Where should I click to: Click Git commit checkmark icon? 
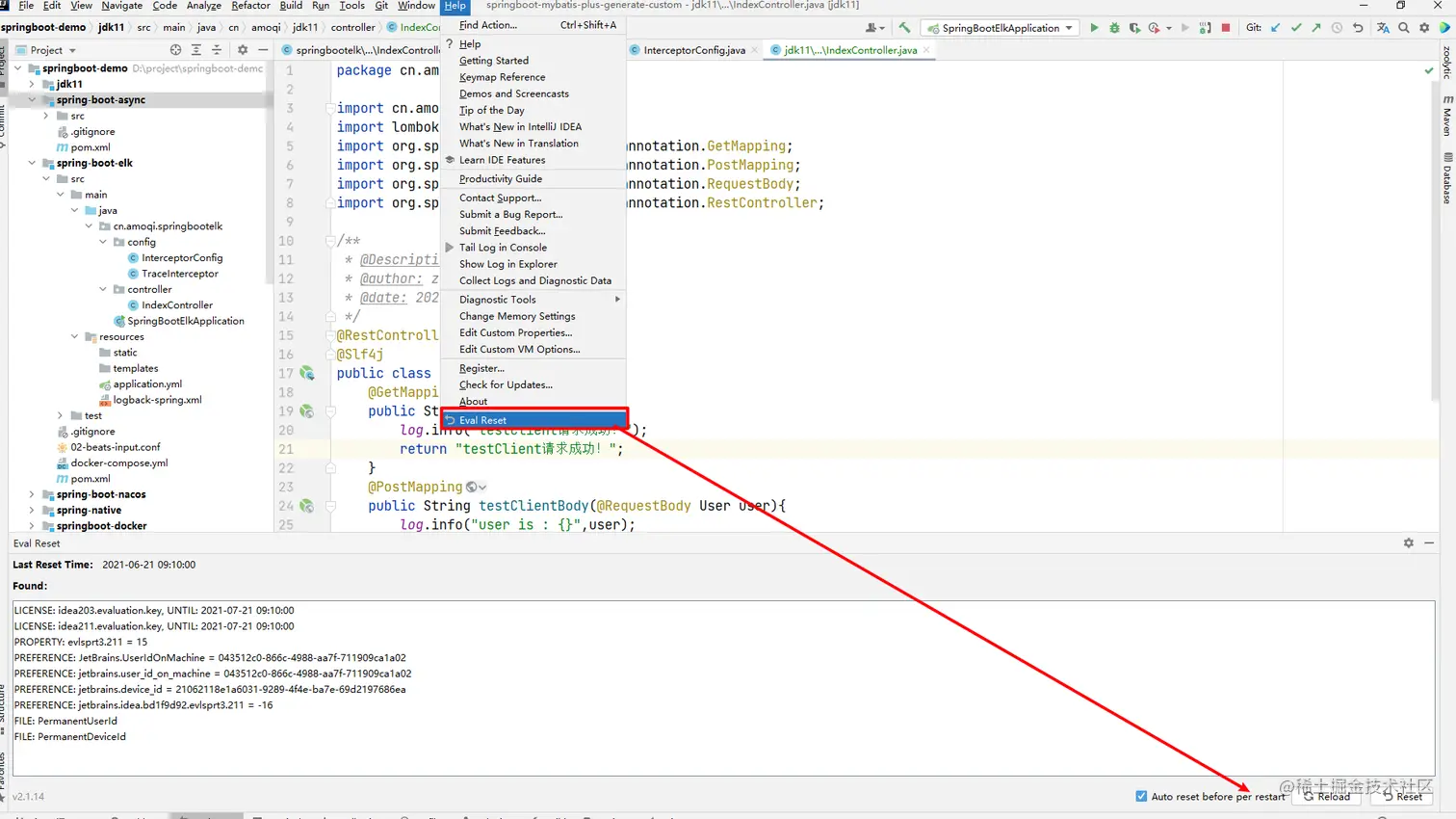(1296, 28)
